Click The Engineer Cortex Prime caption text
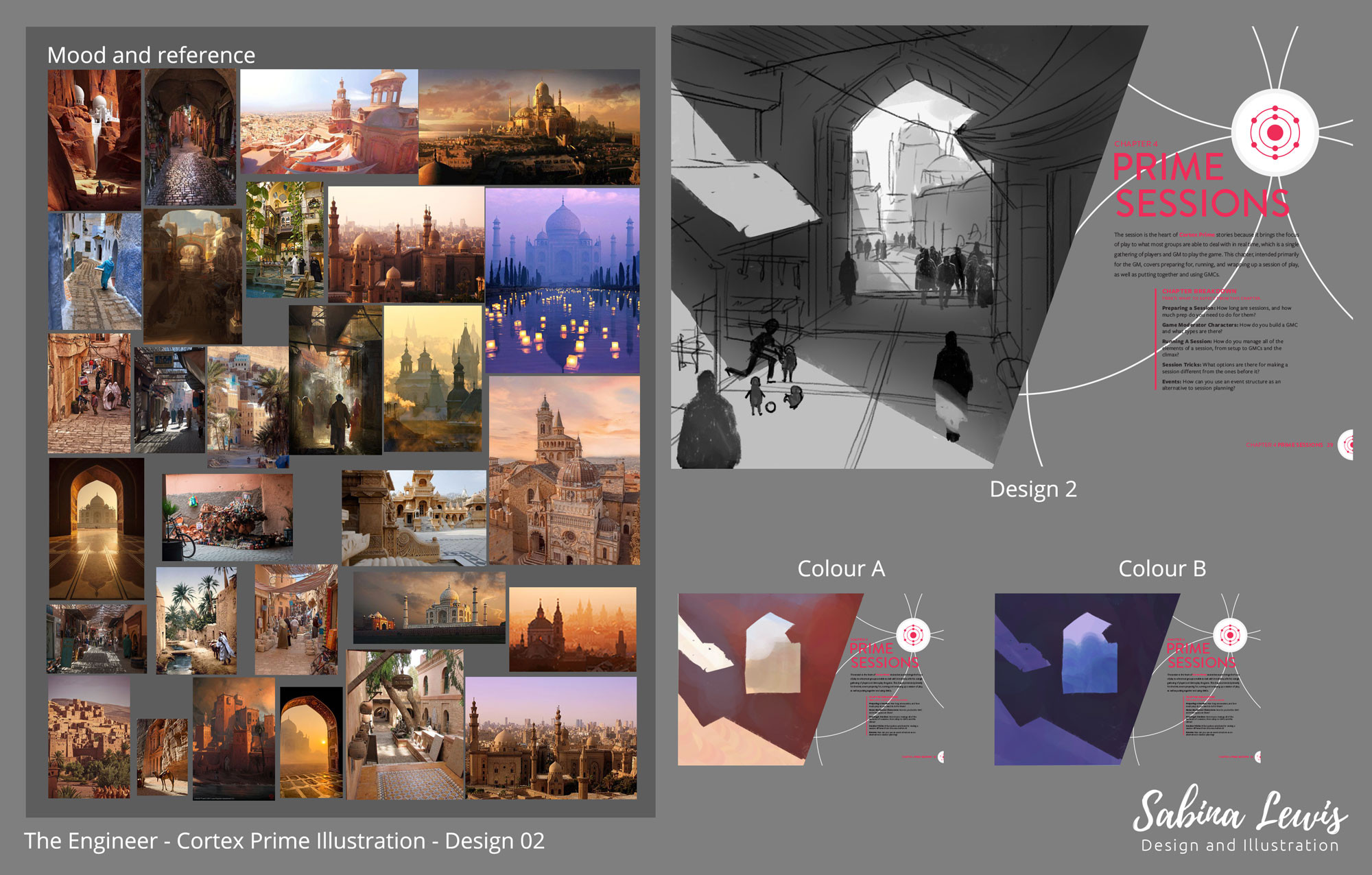1372x875 pixels. point(284,841)
